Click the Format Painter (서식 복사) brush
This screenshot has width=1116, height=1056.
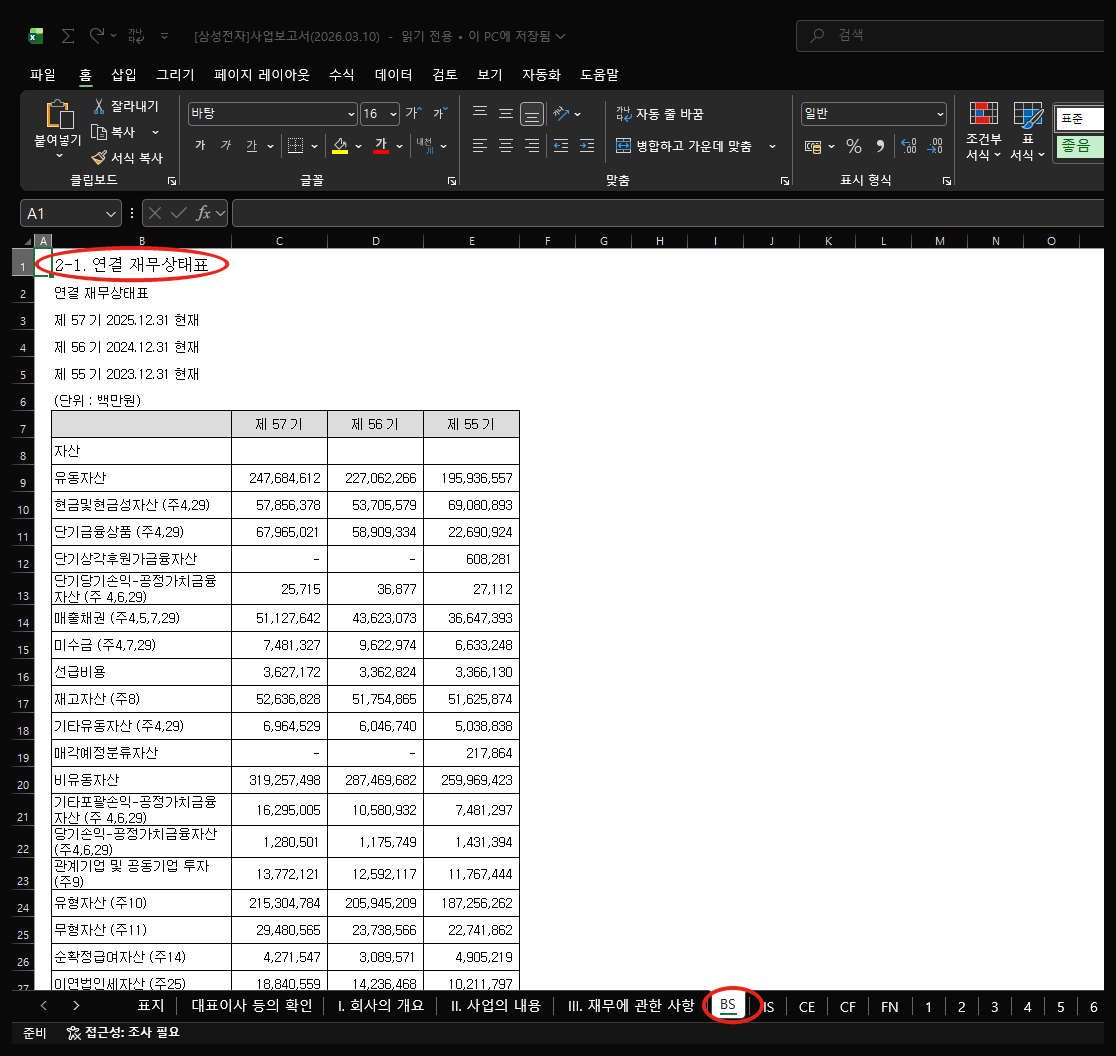tap(99, 157)
